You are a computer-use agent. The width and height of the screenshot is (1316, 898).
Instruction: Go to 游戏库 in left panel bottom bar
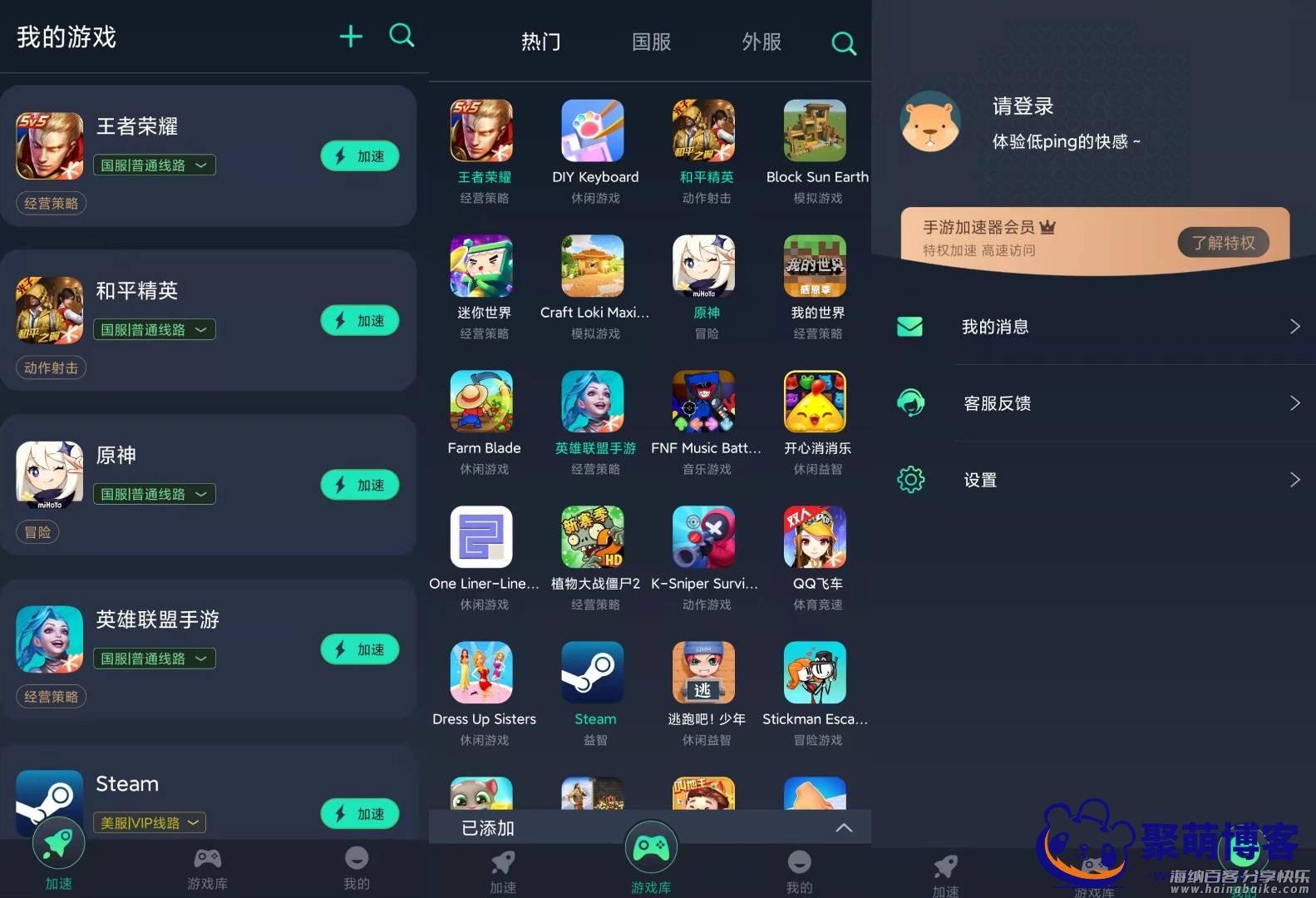(207, 869)
